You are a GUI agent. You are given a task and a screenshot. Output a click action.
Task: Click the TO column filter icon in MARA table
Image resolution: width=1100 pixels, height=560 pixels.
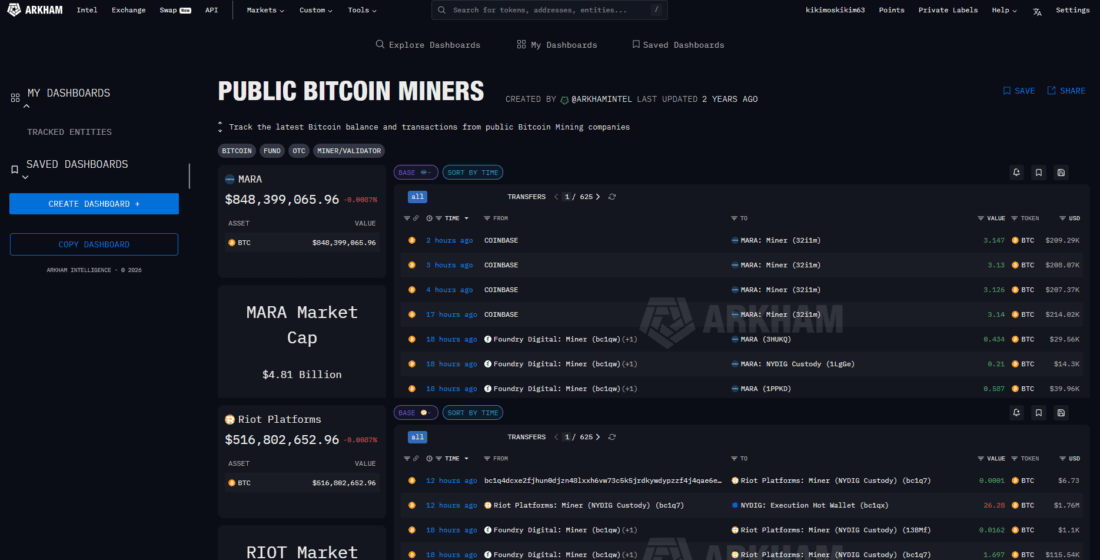734,218
